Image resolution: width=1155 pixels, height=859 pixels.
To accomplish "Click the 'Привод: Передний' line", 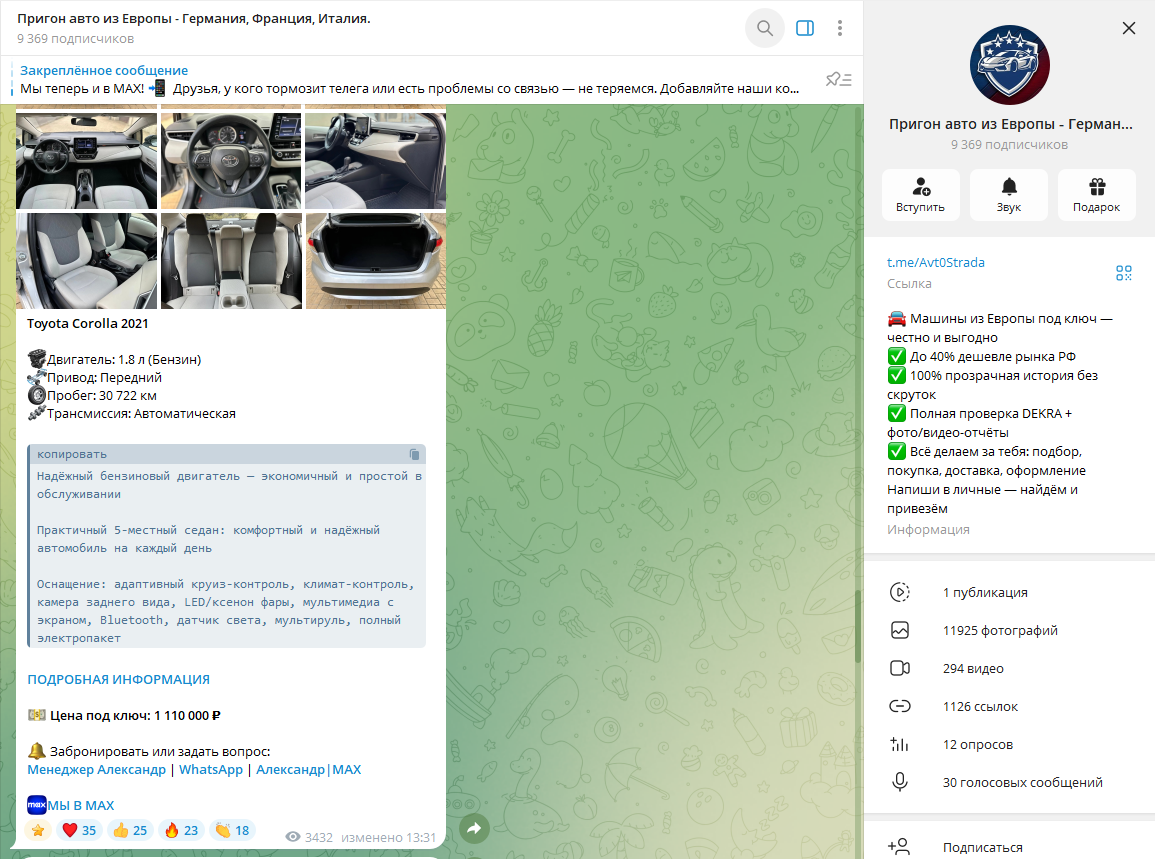I will [x=105, y=378].
